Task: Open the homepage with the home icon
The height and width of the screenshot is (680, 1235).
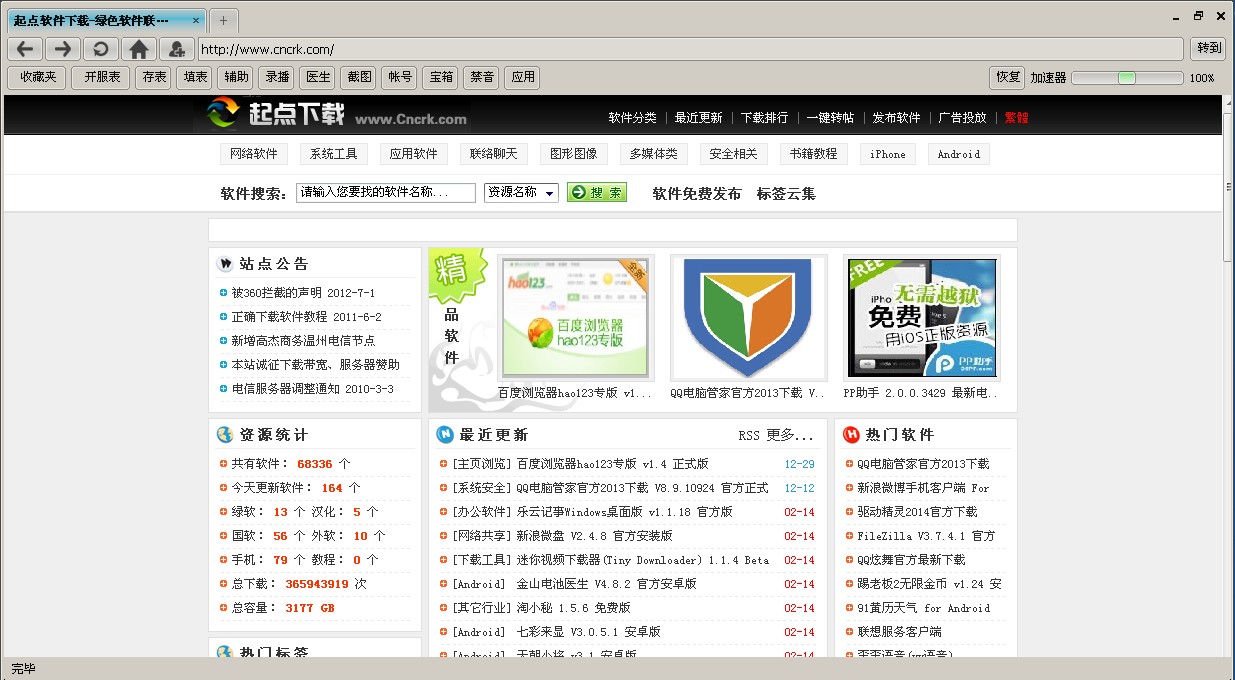Action: pos(138,48)
